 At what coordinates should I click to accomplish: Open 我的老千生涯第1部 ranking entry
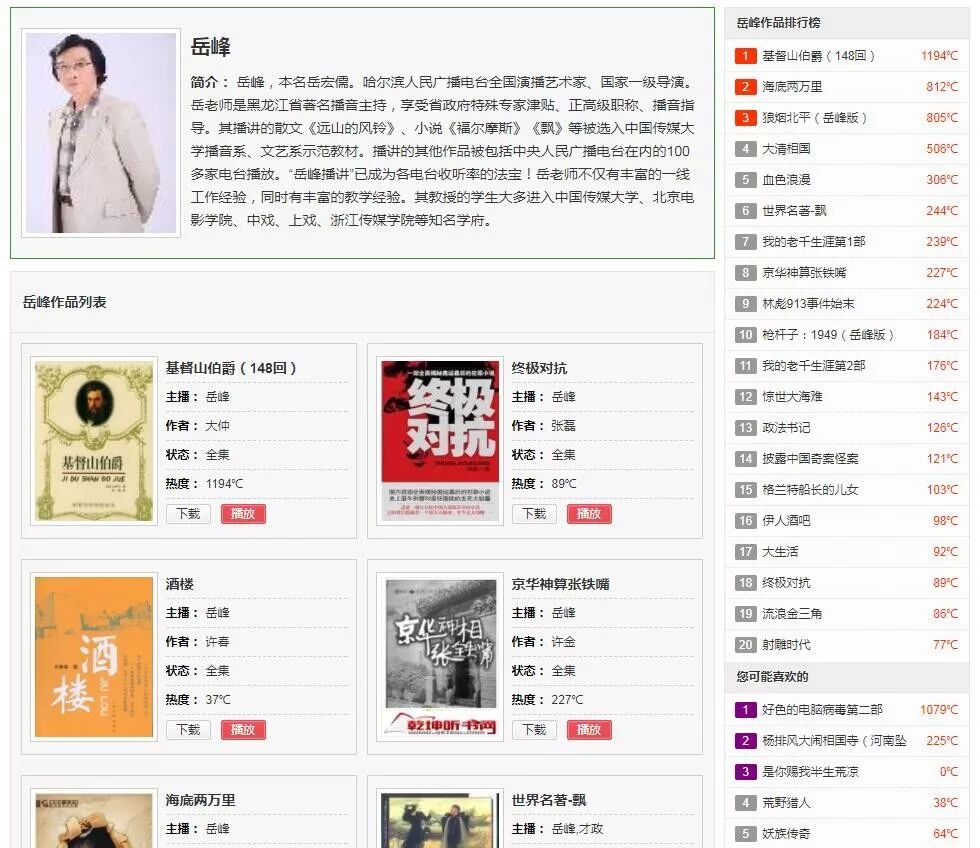(813, 242)
